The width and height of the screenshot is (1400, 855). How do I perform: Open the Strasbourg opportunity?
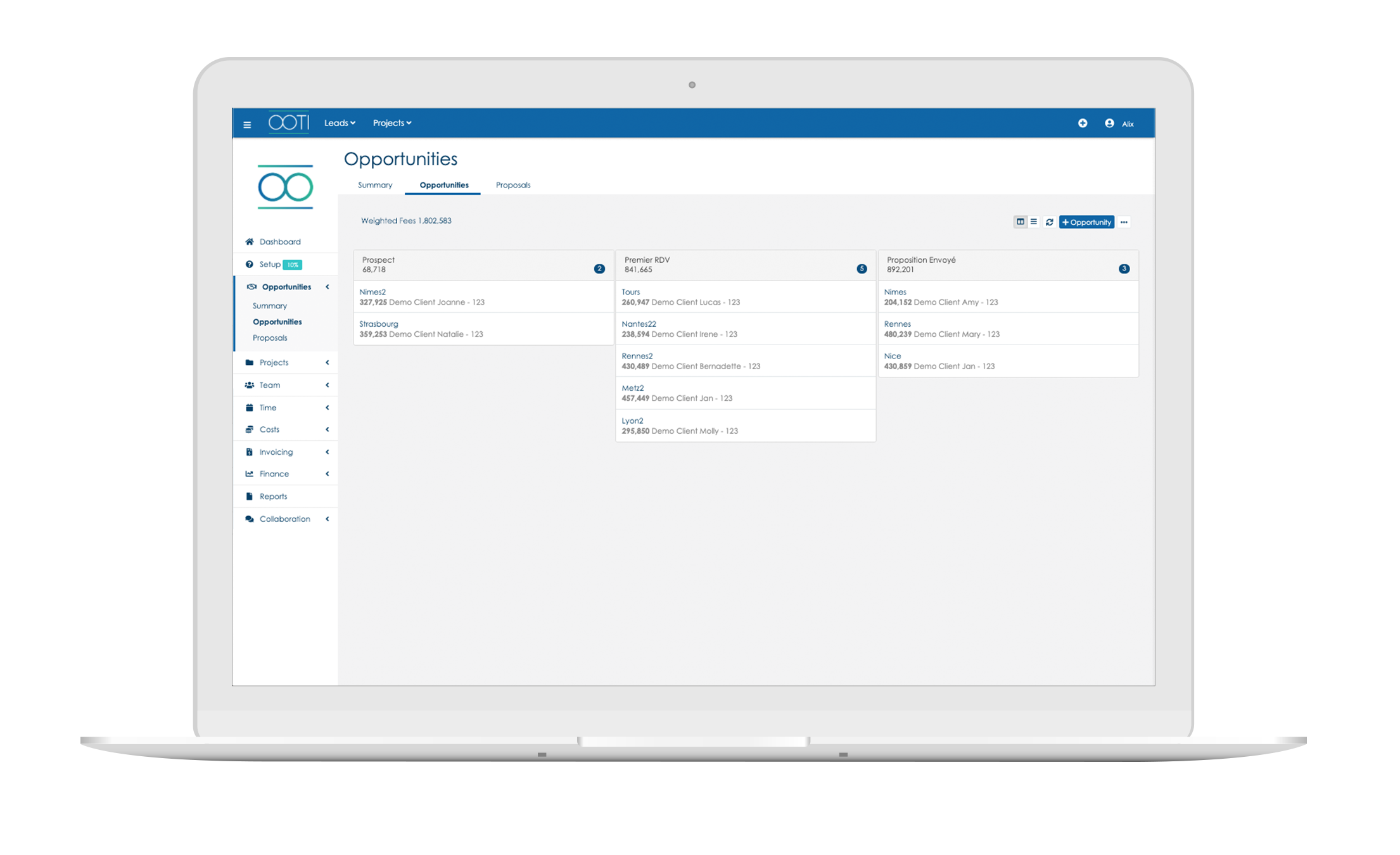tap(483, 329)
